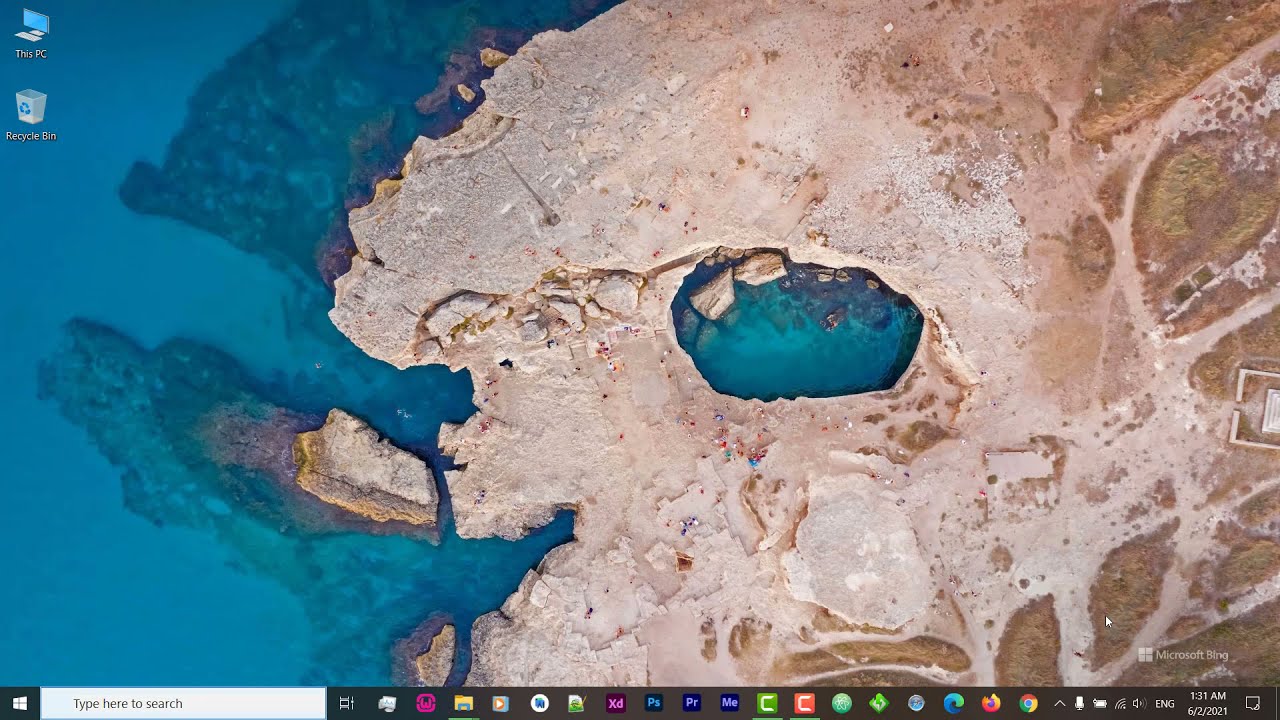
Task: Open the Windows Start menu
Action: click(19, 703)
